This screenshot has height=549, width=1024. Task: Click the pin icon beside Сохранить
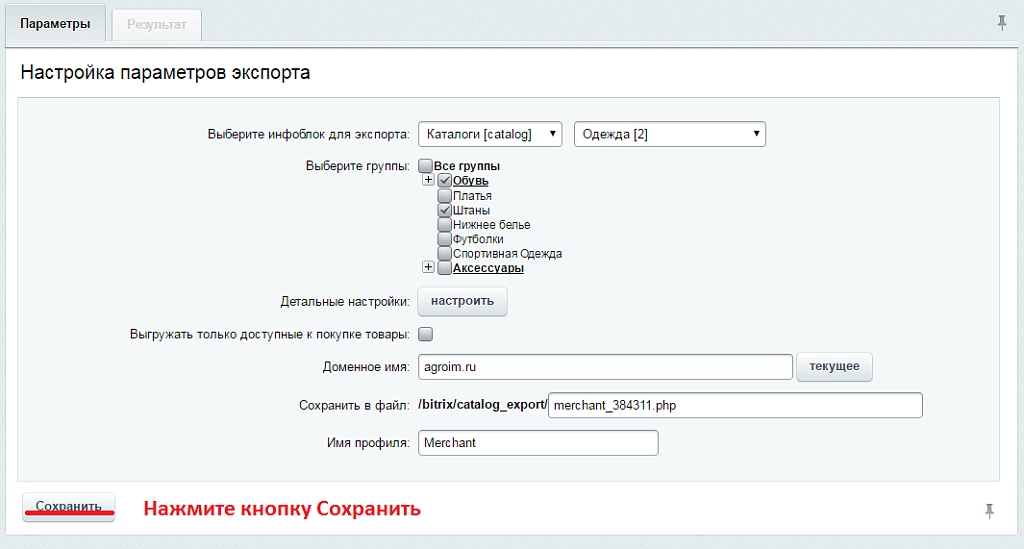point(989,511)
